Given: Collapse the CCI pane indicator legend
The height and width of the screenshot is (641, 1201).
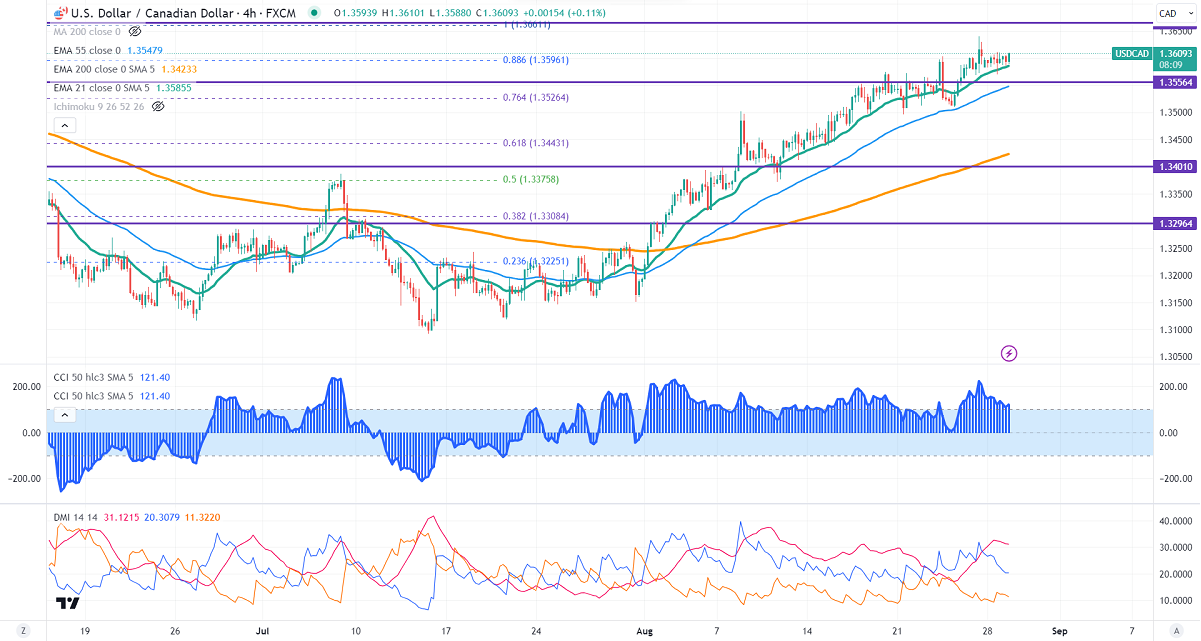Looking at the screenshot, I should point(63,415).
